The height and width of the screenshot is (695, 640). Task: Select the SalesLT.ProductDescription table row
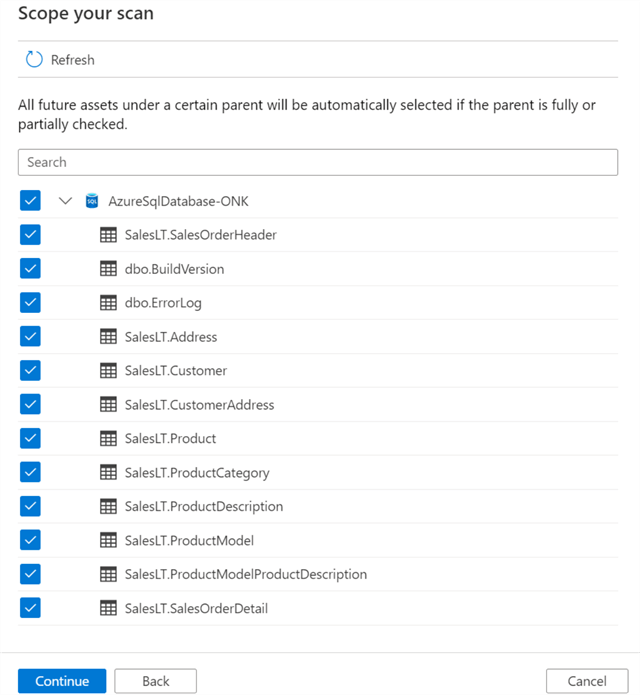click(203, 507)
